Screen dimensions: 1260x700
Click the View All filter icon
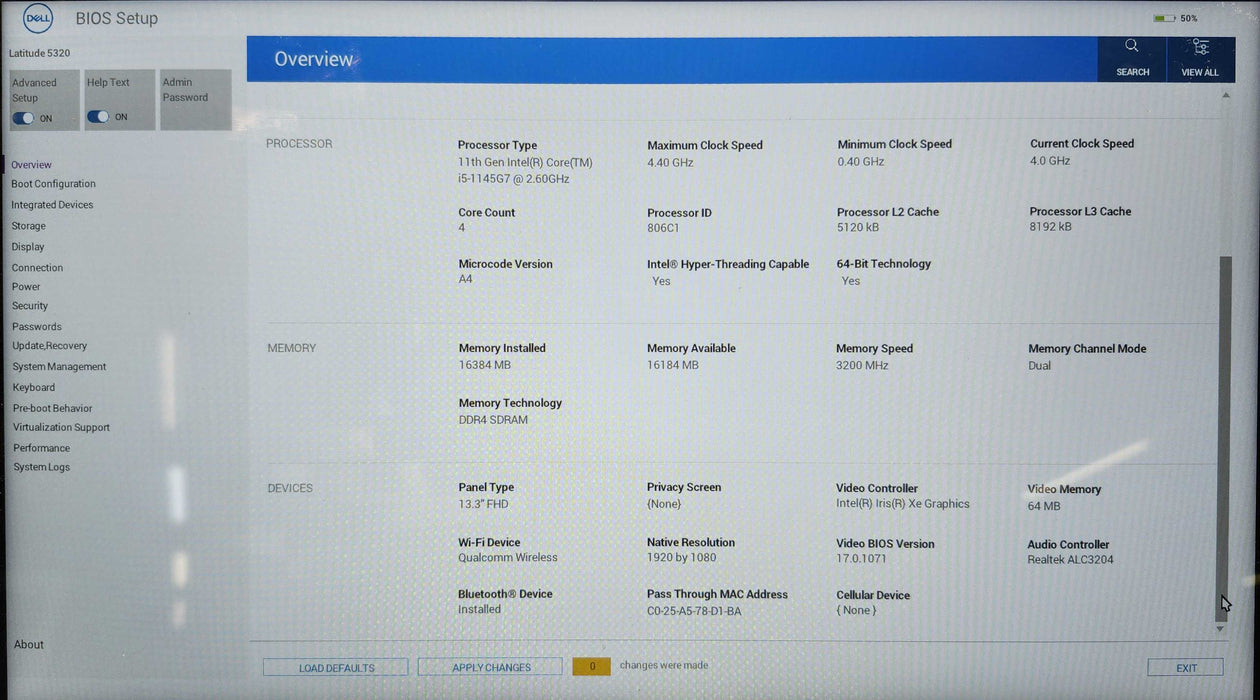1200,47
